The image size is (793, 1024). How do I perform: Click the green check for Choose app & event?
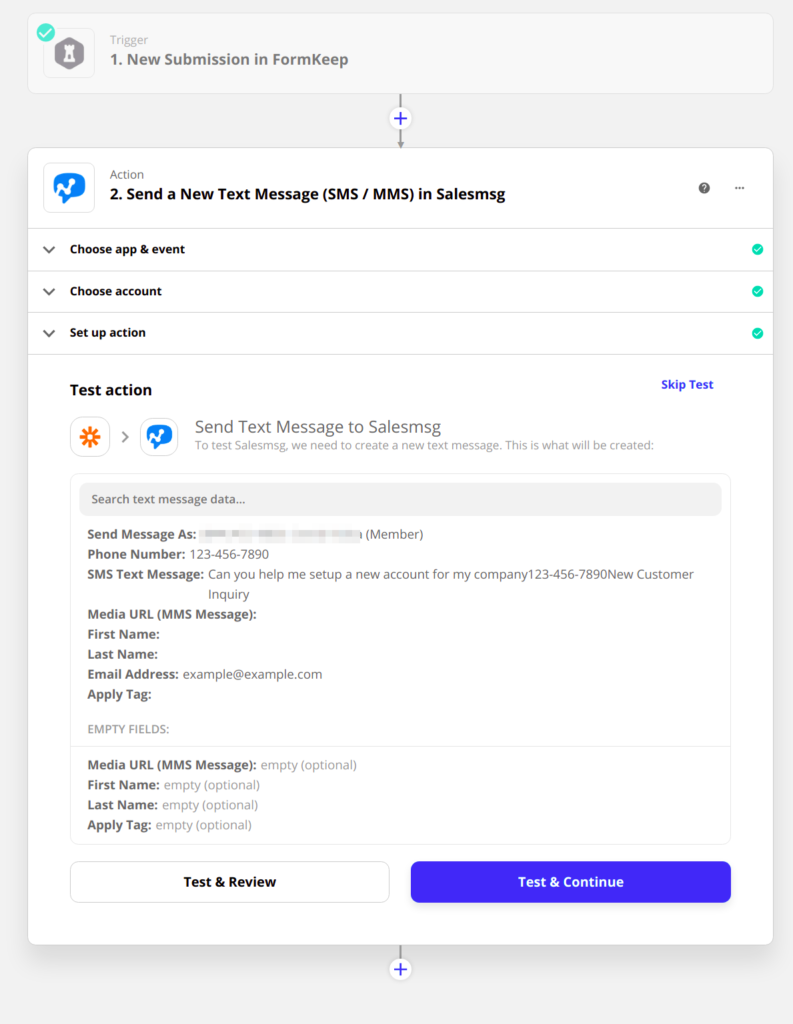757,250
